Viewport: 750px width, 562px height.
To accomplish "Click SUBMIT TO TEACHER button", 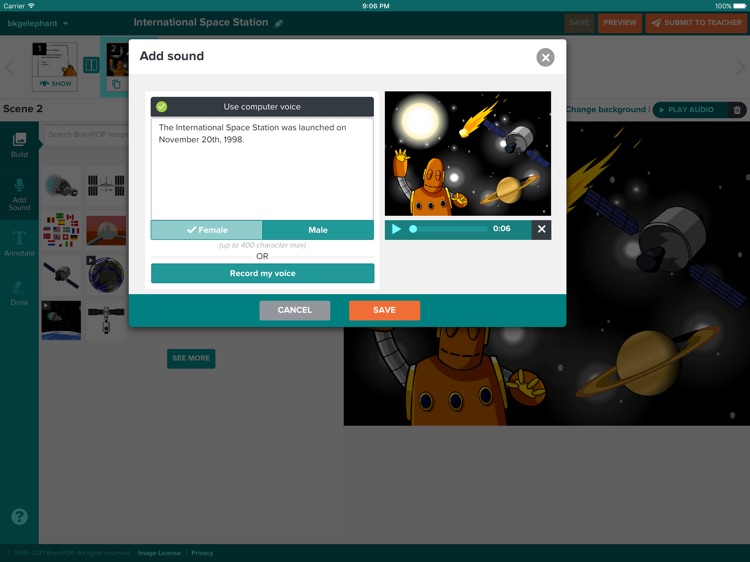I will click(x=697, y=23).
